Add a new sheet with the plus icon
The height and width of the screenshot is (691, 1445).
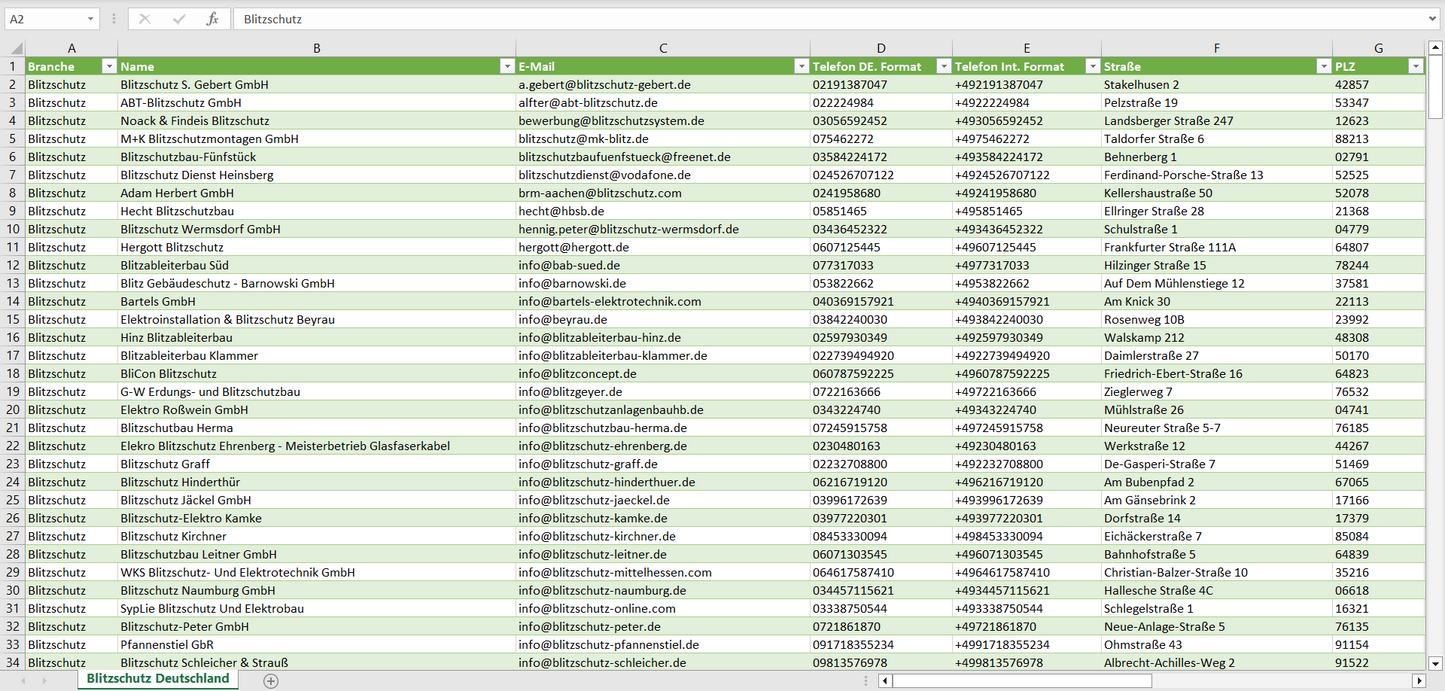point(270,680)
